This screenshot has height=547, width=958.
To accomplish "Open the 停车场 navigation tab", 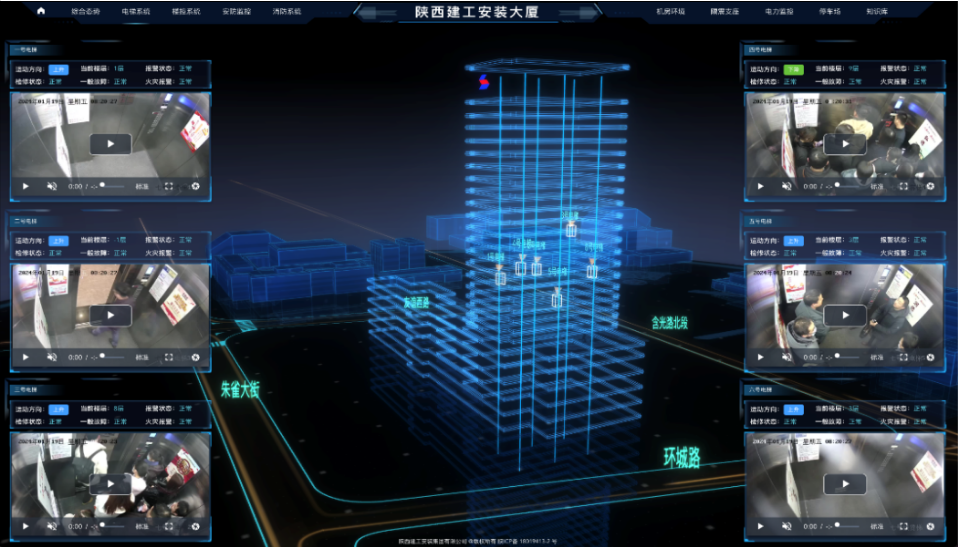I will [x=830, y=12].
